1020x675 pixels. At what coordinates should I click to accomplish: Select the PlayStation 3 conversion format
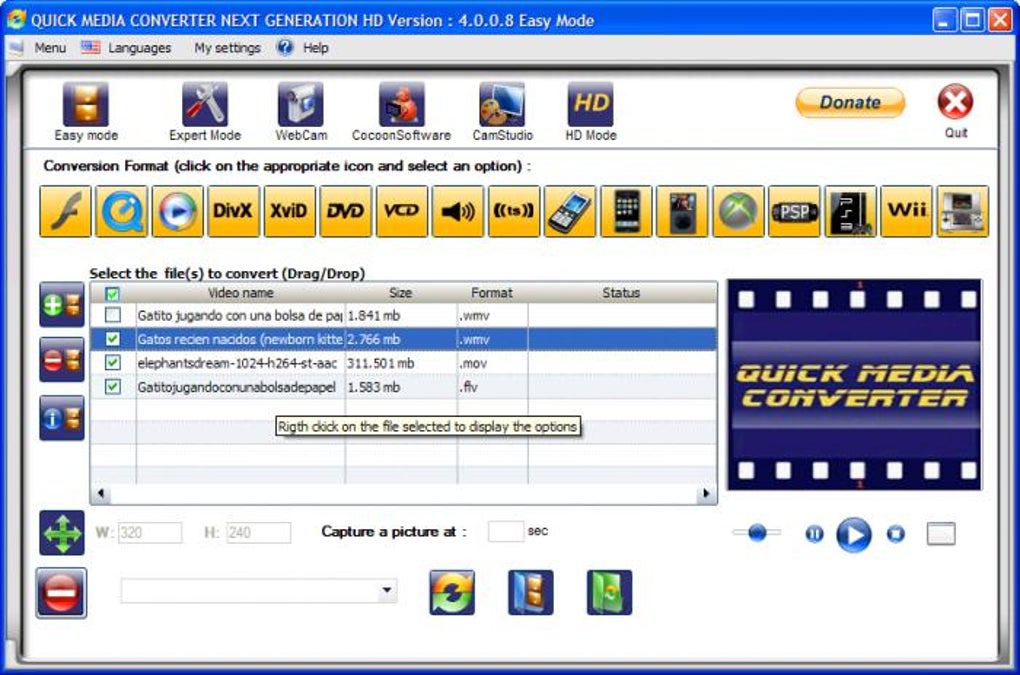(x=850, y=211)
